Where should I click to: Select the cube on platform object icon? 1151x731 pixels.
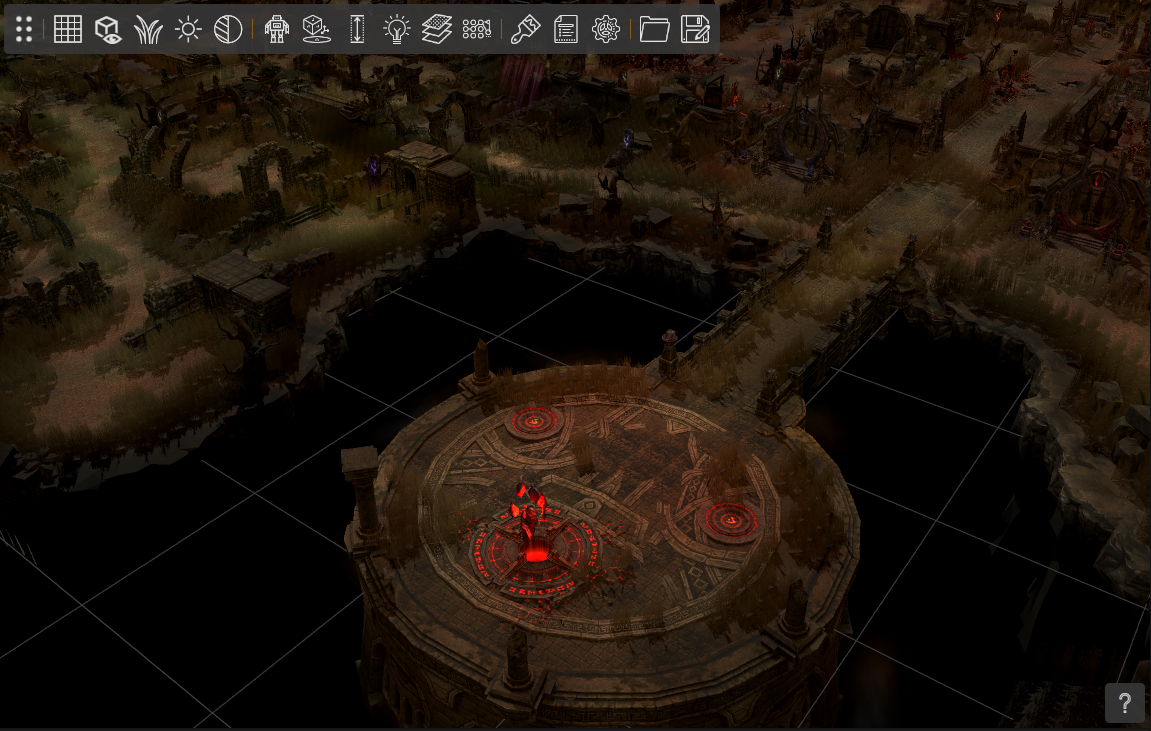(316, 29)
